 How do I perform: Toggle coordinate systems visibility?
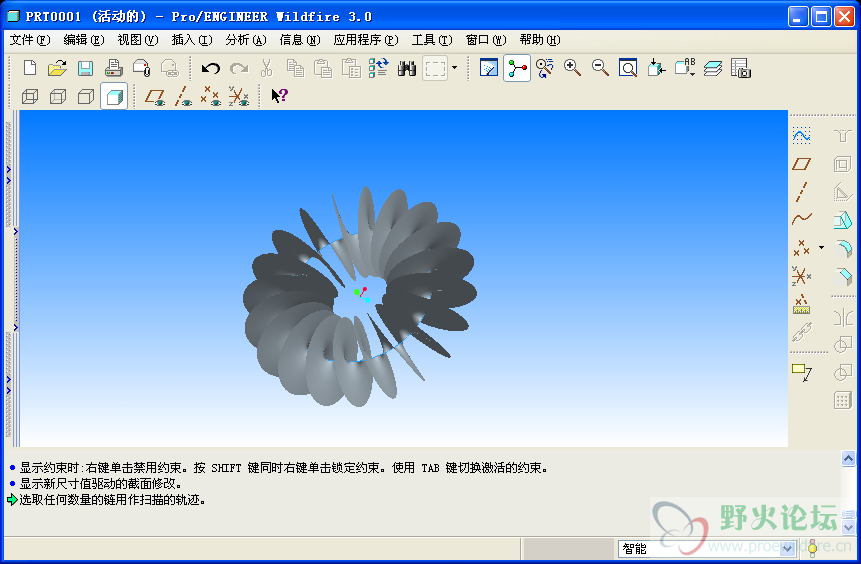click(x=238, y=96)
